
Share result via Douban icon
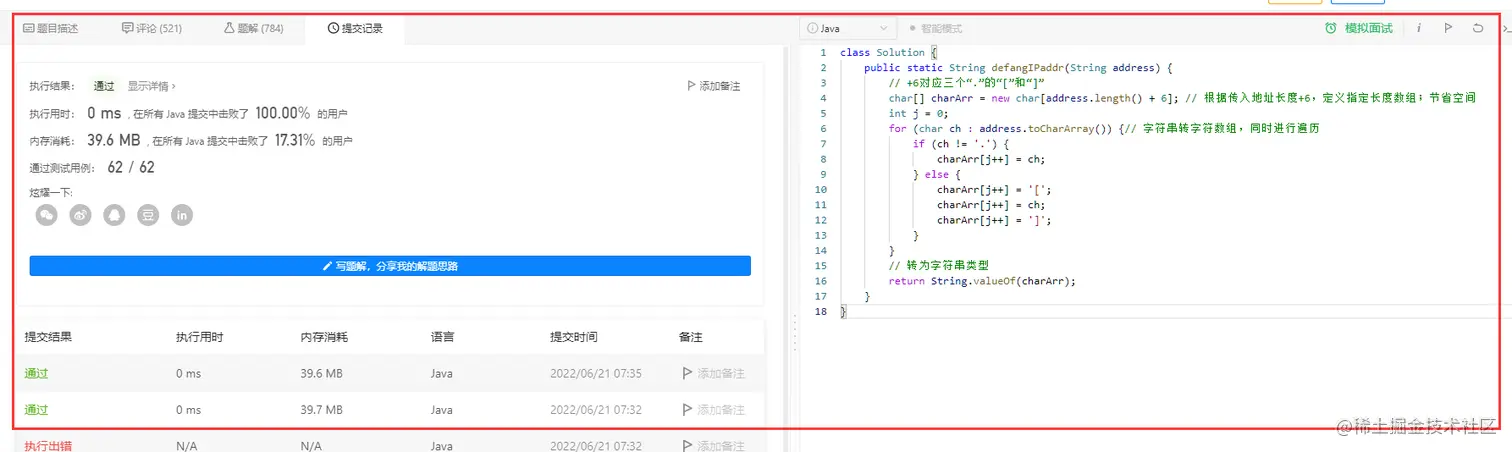[148, 215]
